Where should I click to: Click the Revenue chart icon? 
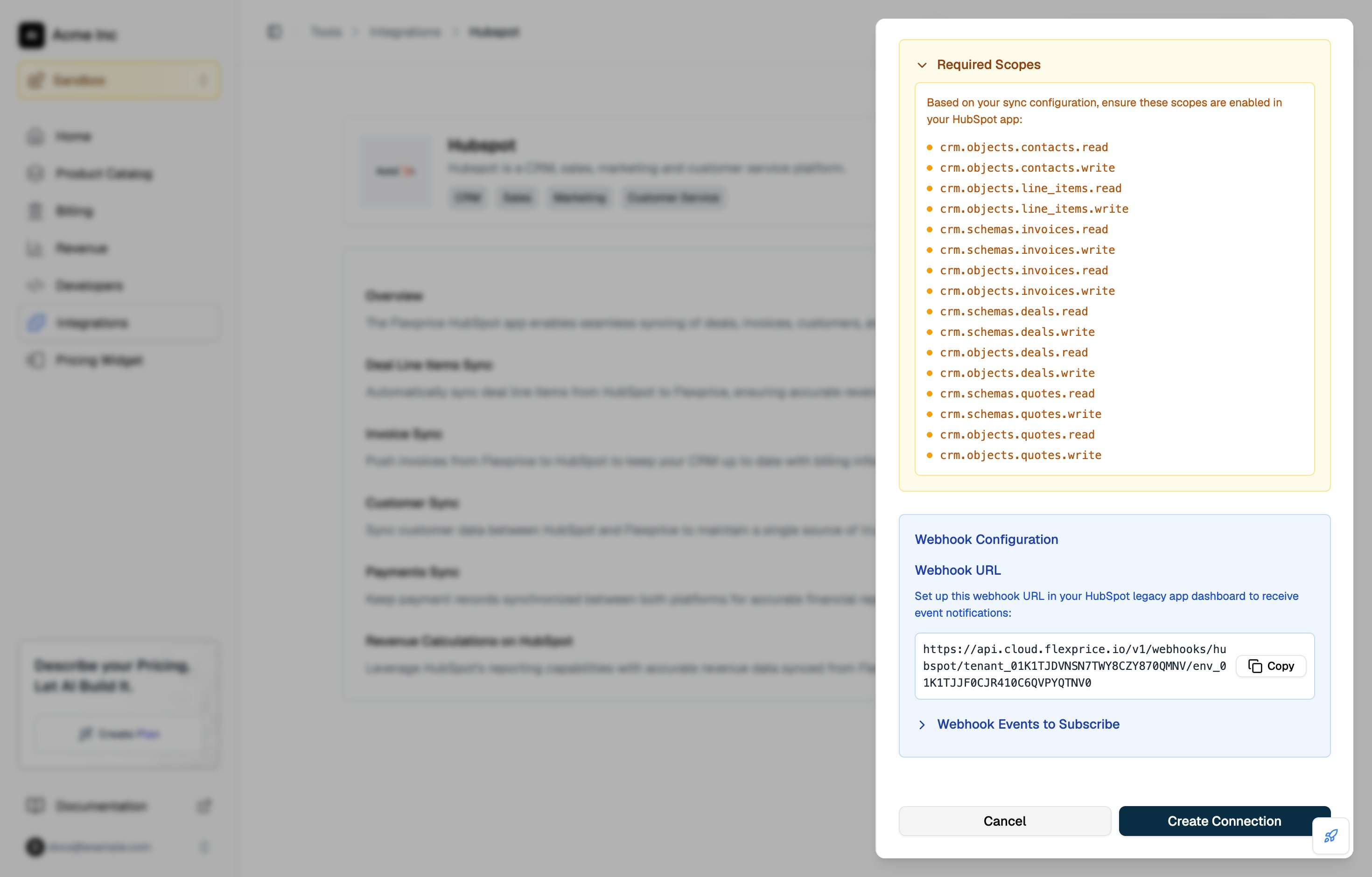tap(35, 248)
